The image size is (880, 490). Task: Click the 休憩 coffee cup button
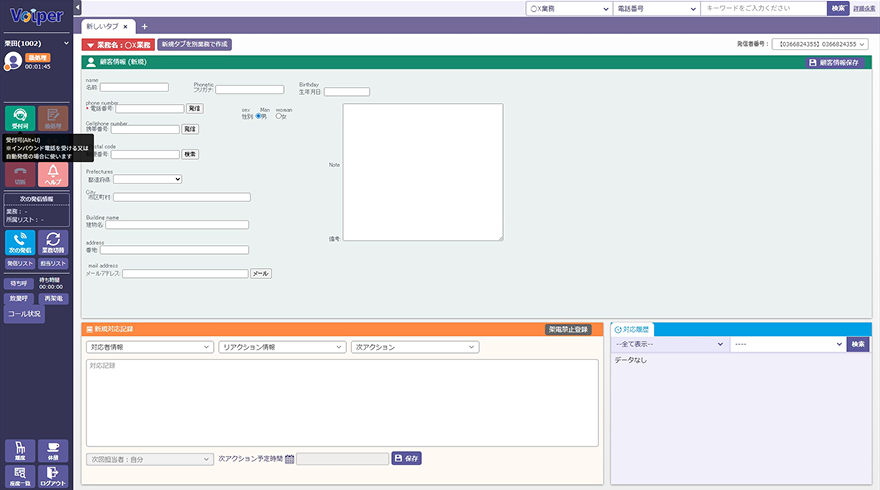pyautogui.click(x=53, y=451)
